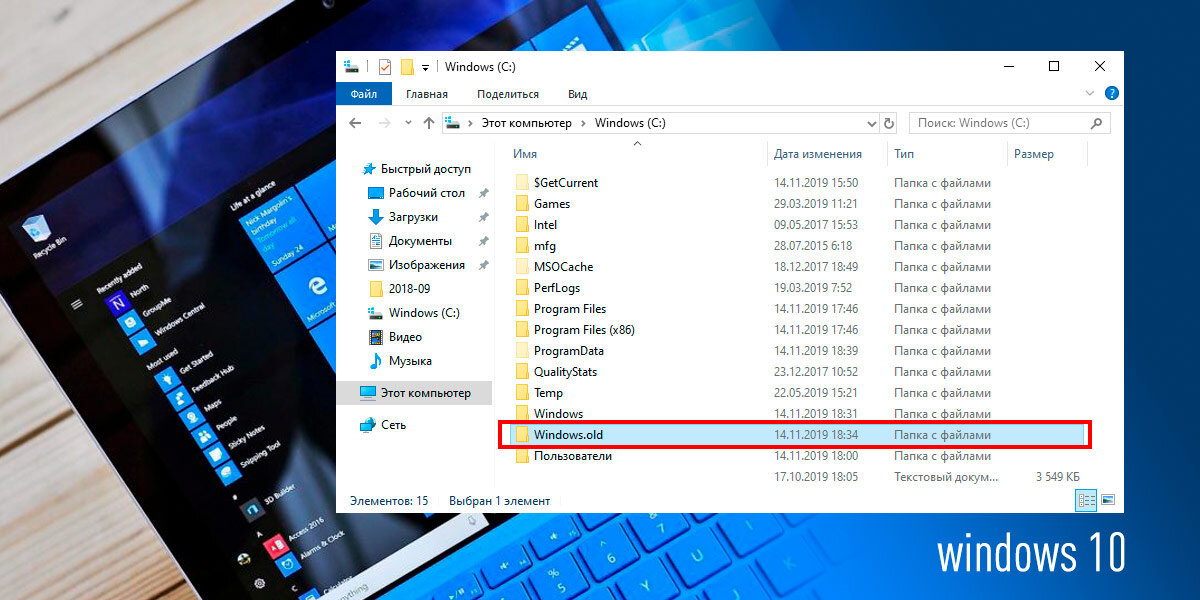Click the pin icon next to Рабочий стол

(484, 193)
